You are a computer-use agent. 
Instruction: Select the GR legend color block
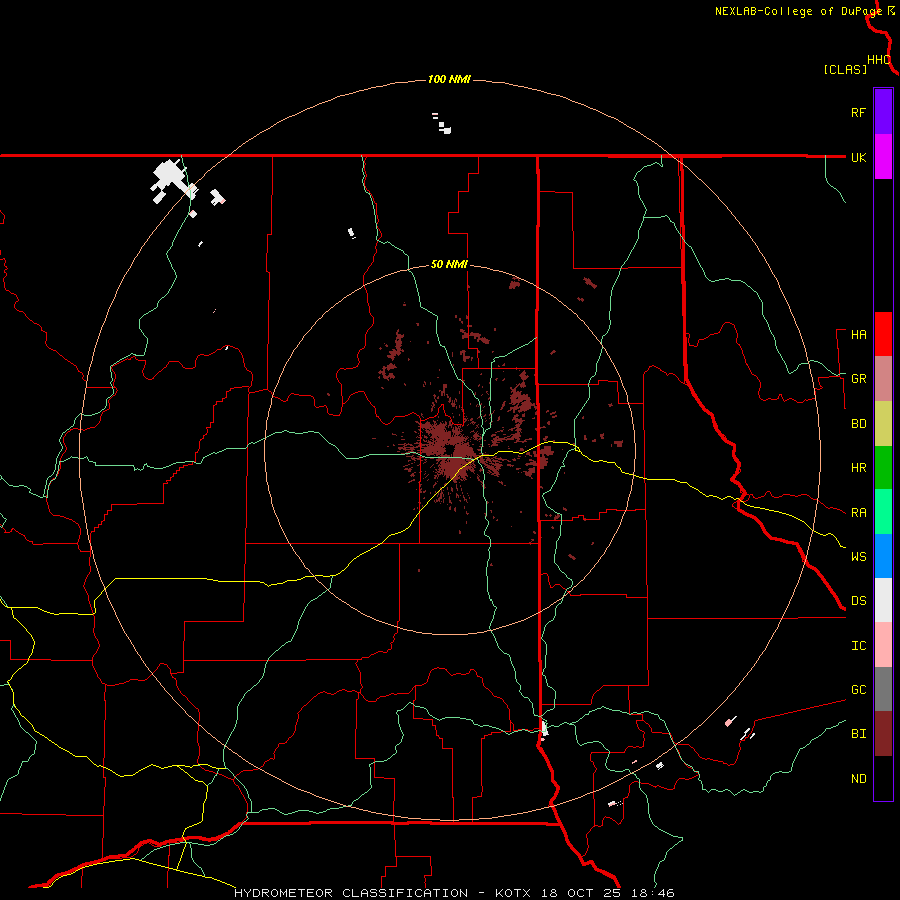point(883,379)
